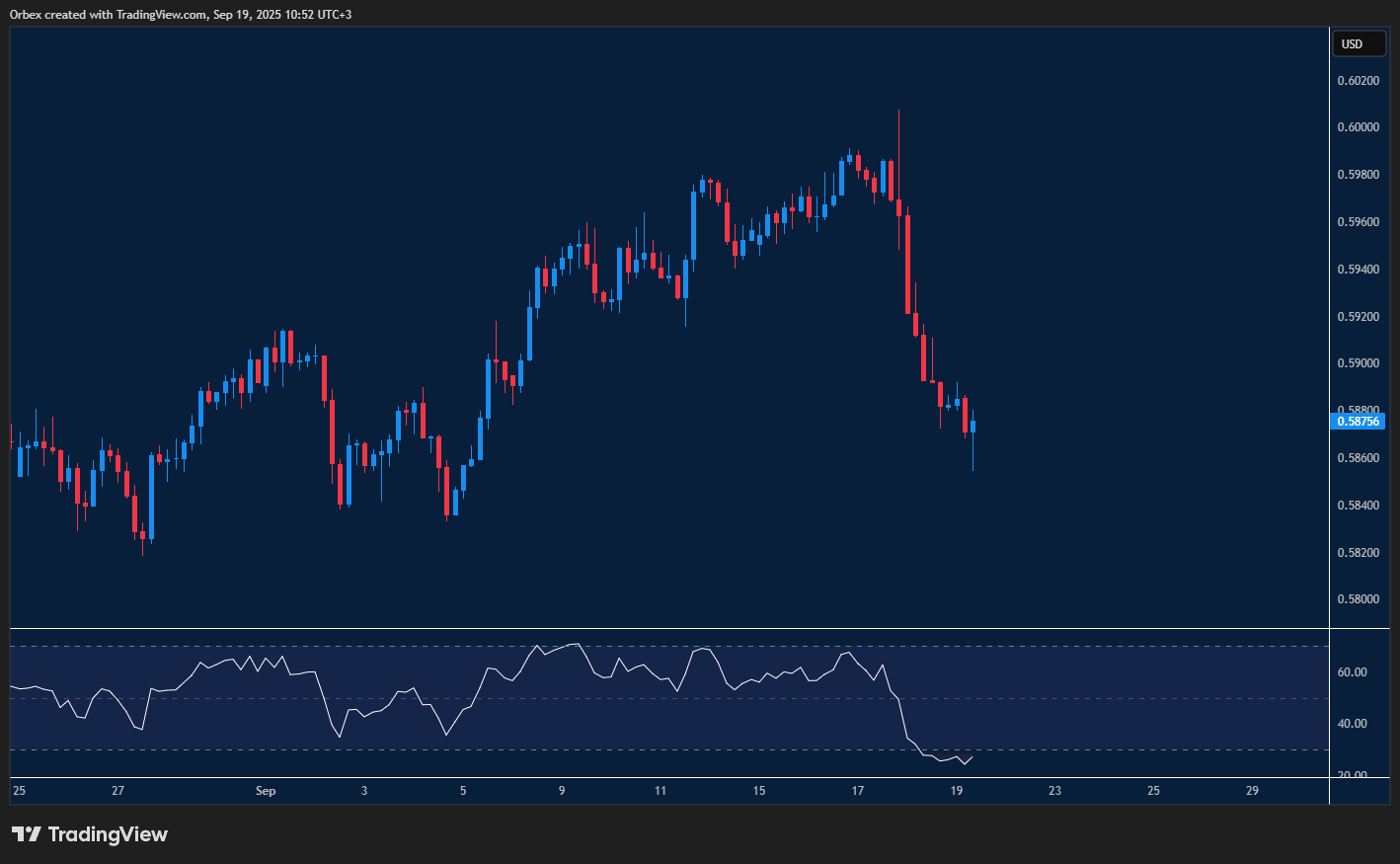Click date 11 on the time axis
Viewport: 1400px width, 864px height.
click(x=661, y=791)
